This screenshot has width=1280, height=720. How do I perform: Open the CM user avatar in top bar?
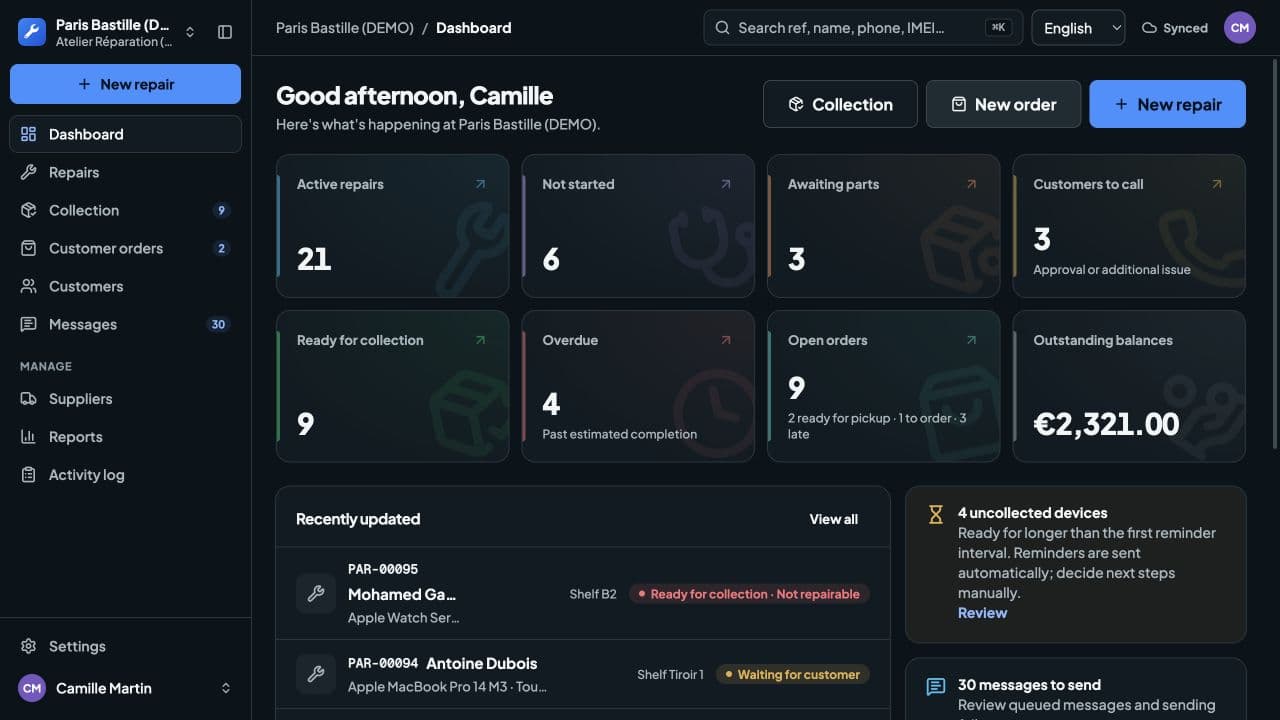coord(1240,28)
